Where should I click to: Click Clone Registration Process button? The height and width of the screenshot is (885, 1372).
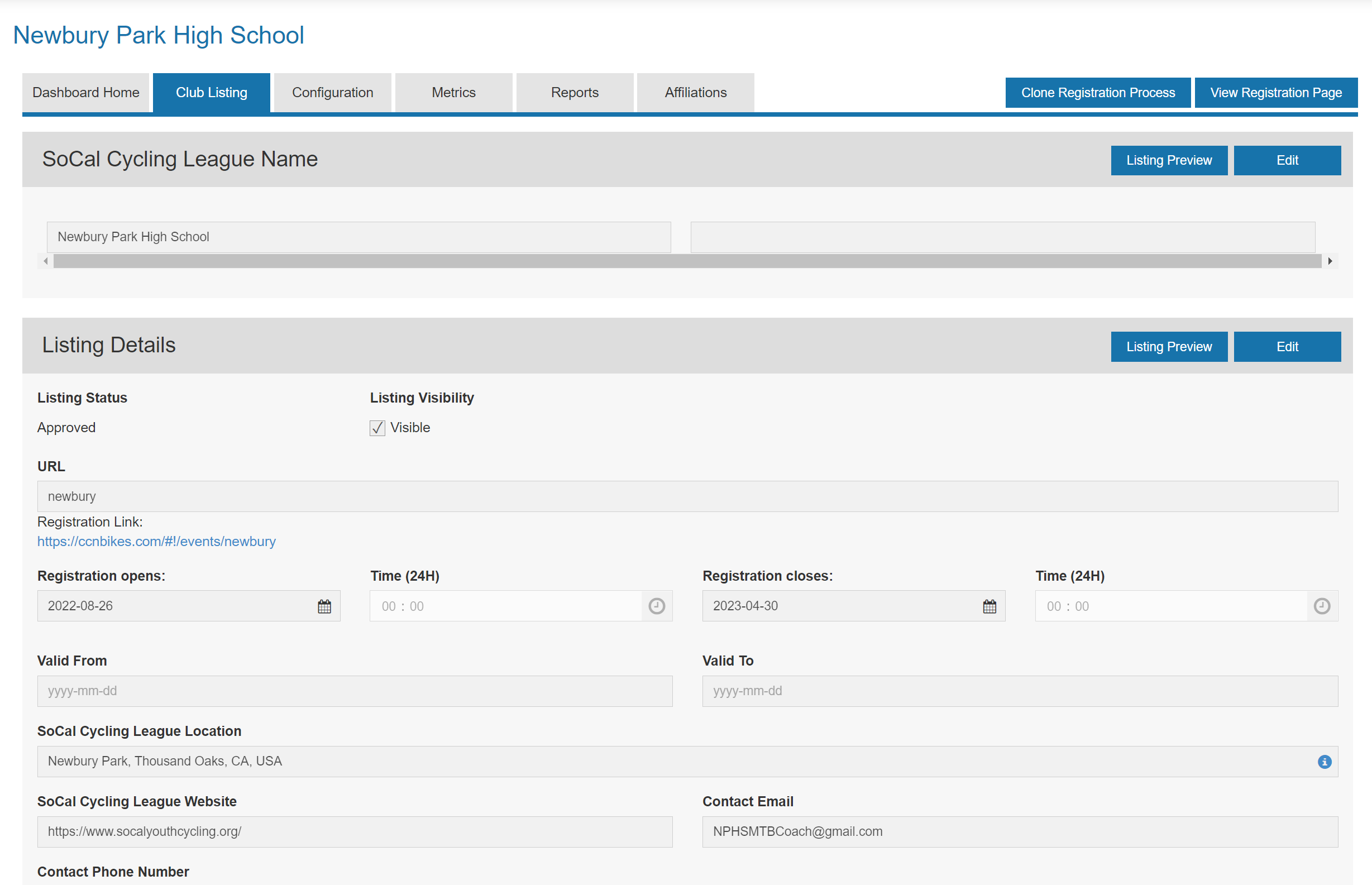pyautogui.click(x=1097, y=93)
